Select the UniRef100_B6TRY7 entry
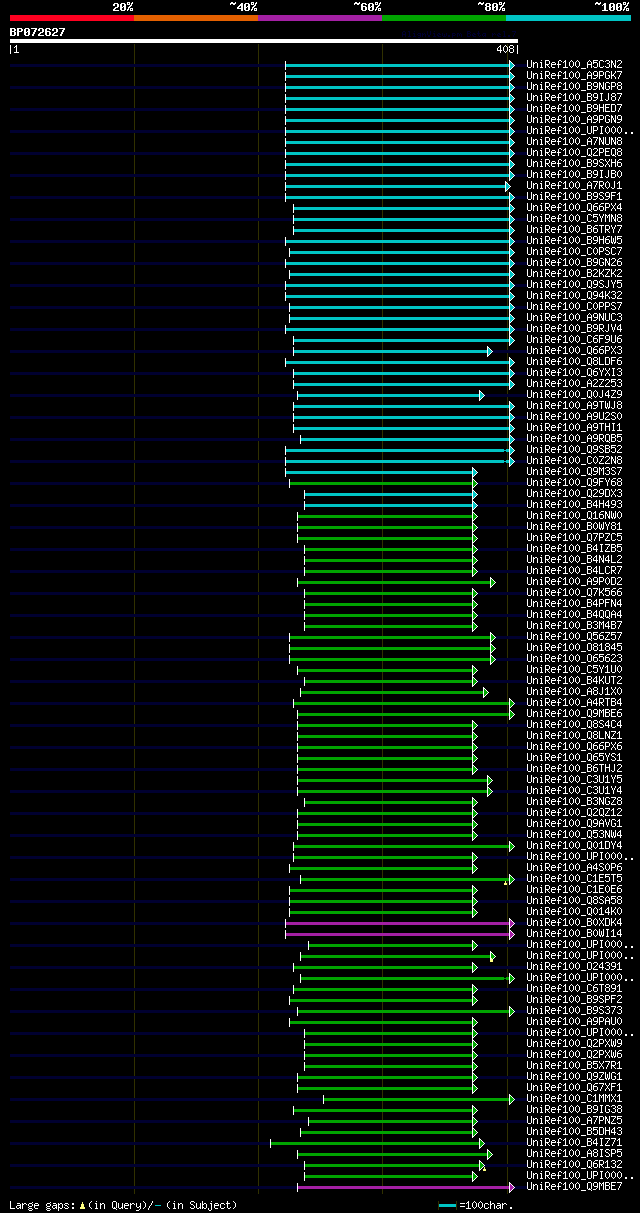Image resolution: width=640 pixels, height=1213 pixels. [x=574, y=229]
